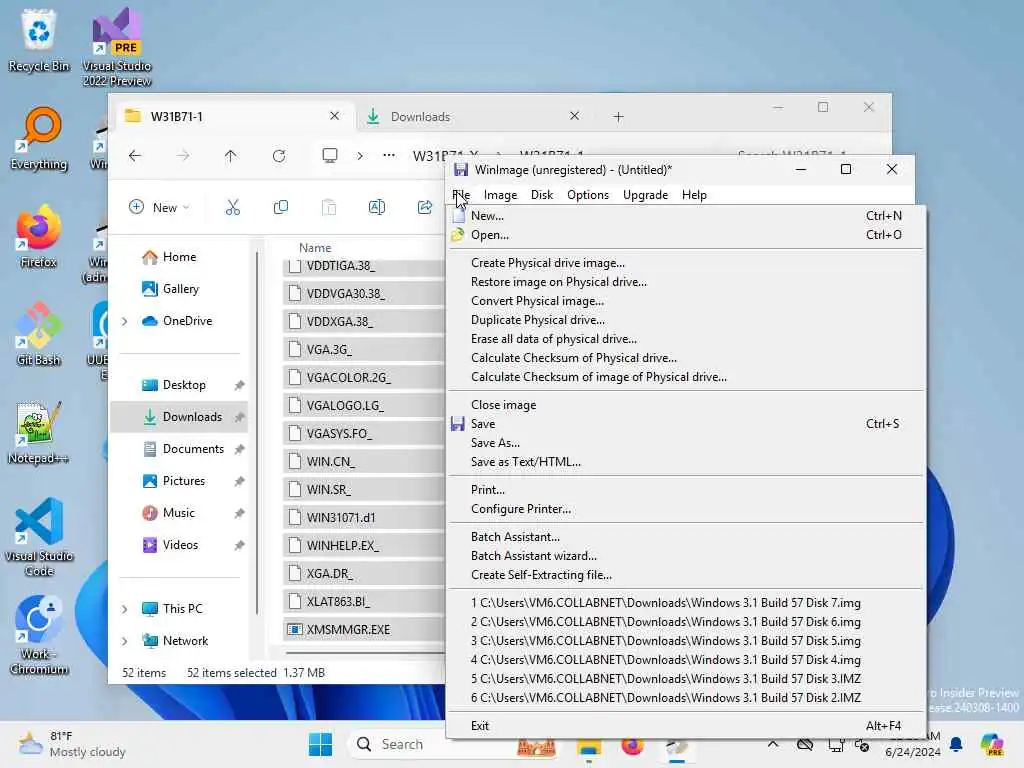This screenshot has height=768, width=1024.
Task: Open Recycle Bin desktop icon
Action: (39, 40)
